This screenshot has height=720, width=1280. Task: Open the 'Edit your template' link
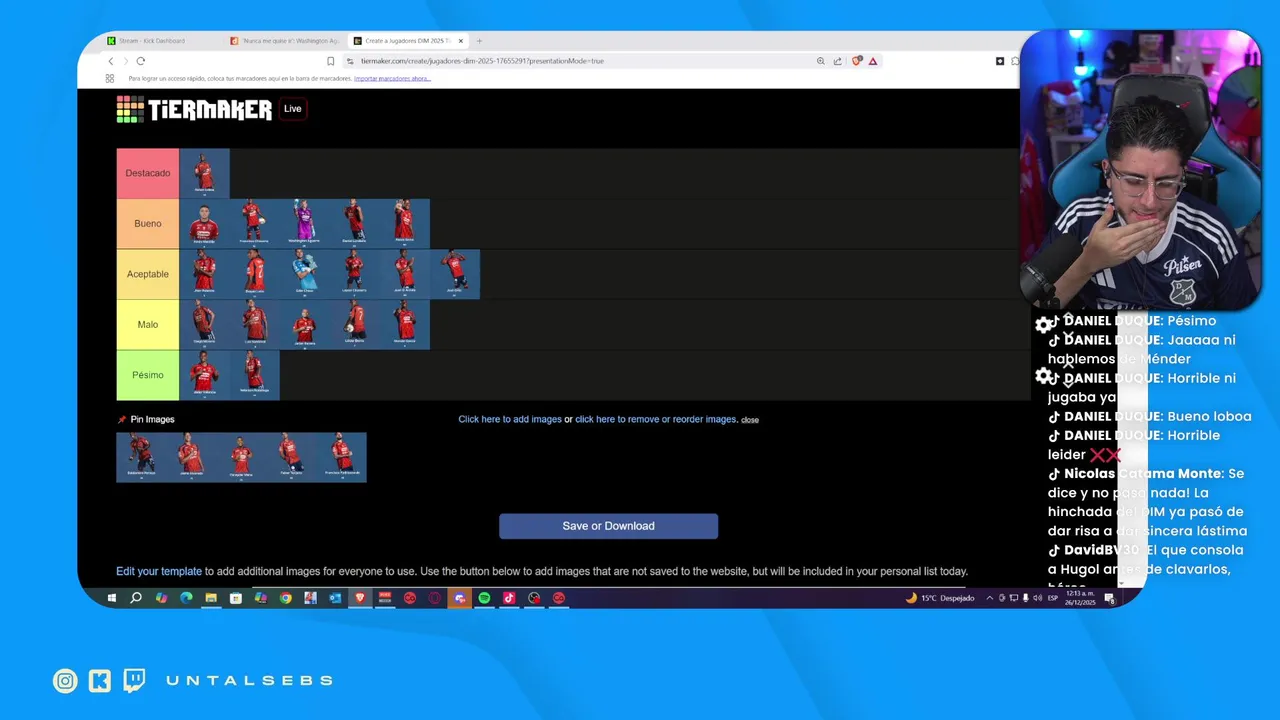(x=159, y=571)
